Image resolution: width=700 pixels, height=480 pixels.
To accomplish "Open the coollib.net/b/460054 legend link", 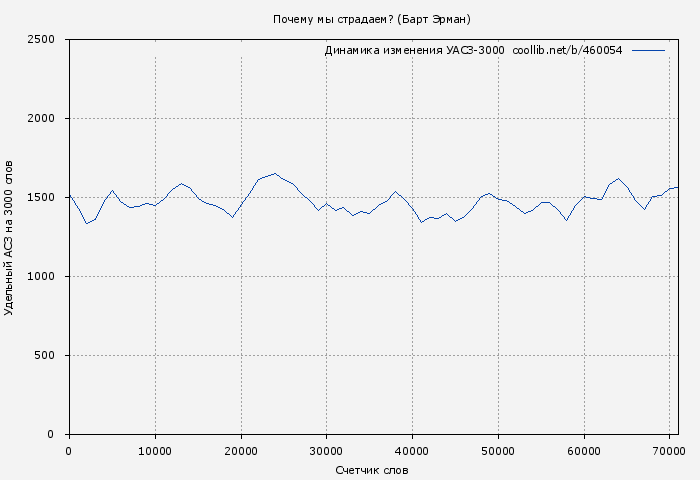I will tap(567, 50).
